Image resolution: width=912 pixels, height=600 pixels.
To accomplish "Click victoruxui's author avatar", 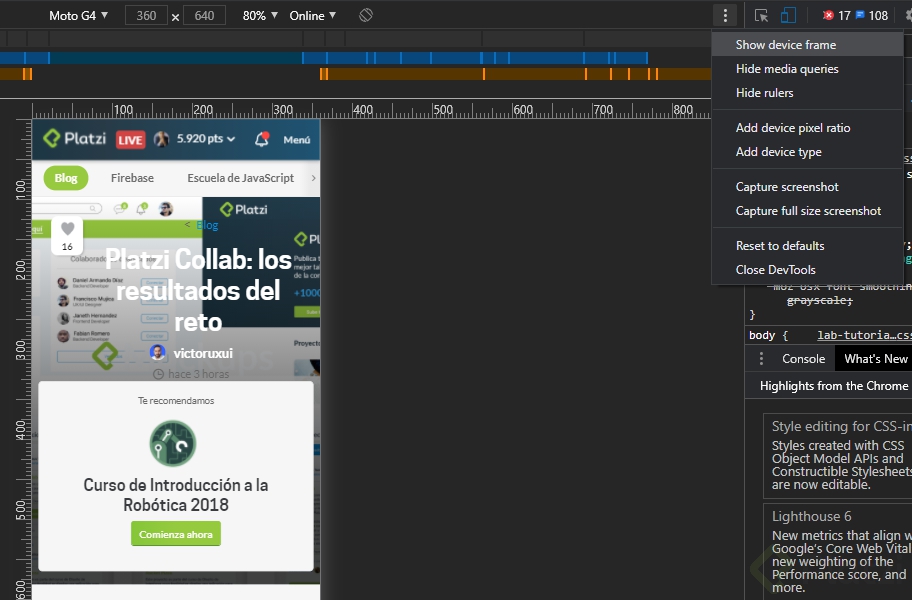I will pyautogui.click(x=157, y=352).
